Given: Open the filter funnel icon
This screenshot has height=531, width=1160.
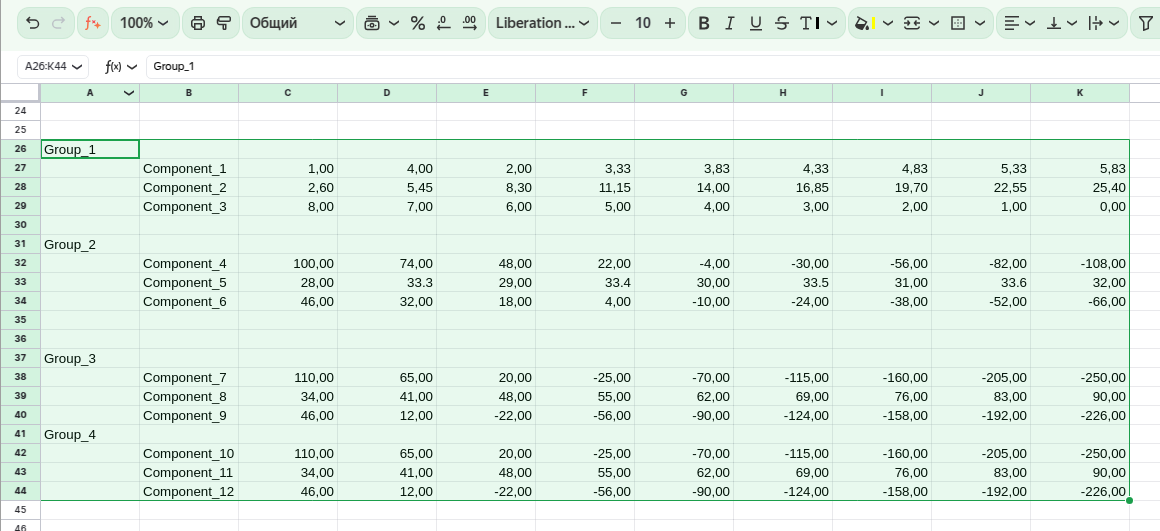Looking at the screenshot, I should pyautogui.click(x=1146, y=23).
